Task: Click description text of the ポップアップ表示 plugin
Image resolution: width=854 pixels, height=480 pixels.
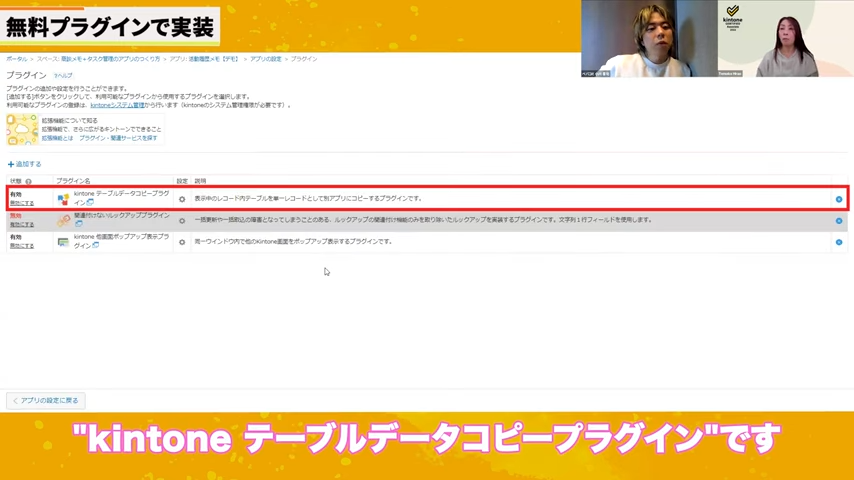Action: [x=294, y=241]
